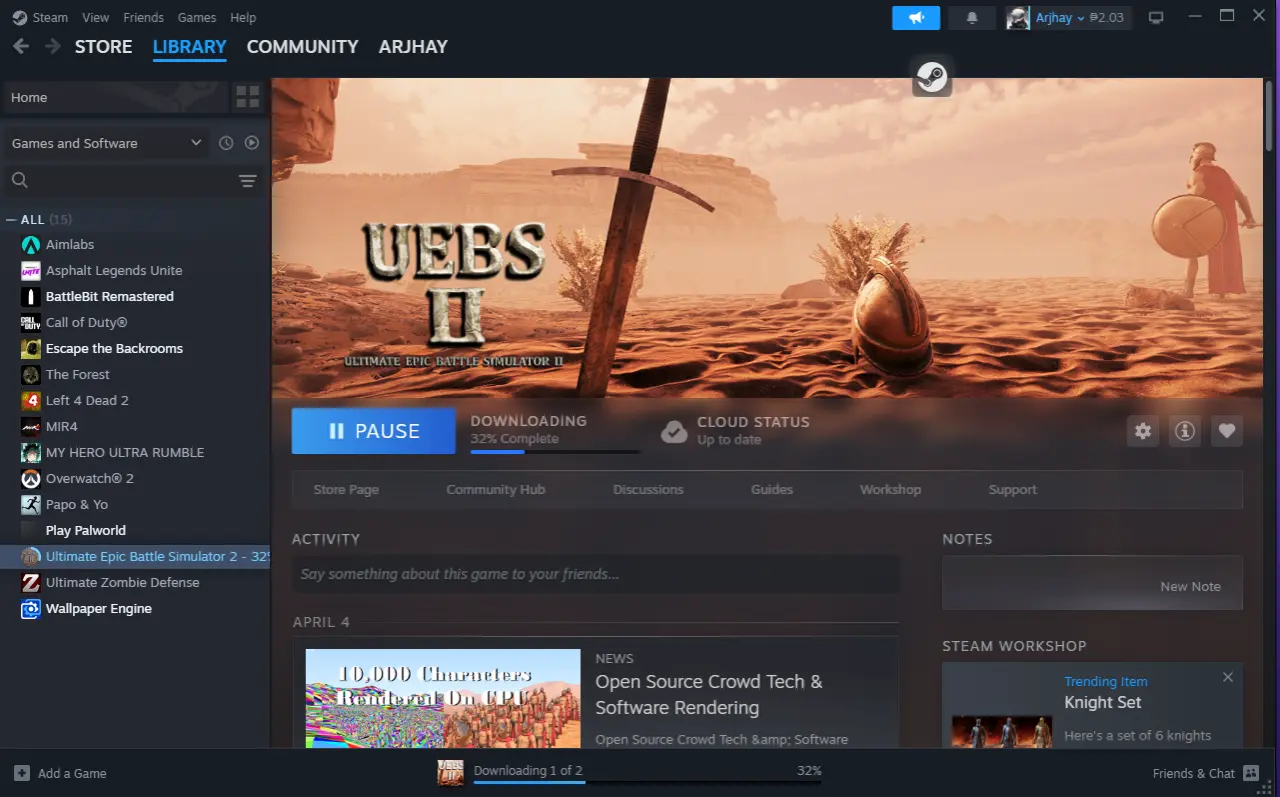1280x797 pixels.
Task: Open the Open Source Crowd Tech news thumbnail
Action: 443,698
